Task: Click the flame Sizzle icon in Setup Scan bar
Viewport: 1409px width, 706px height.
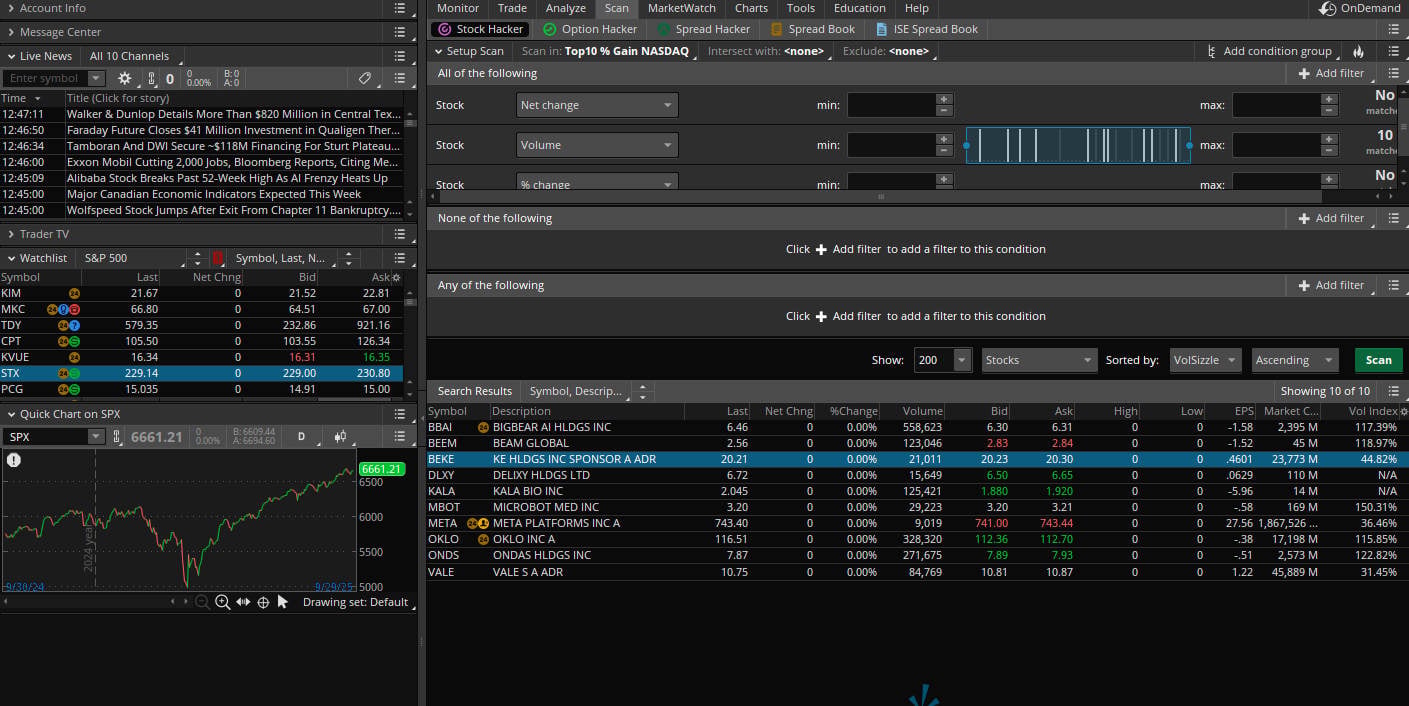Action: point(1358,51)
